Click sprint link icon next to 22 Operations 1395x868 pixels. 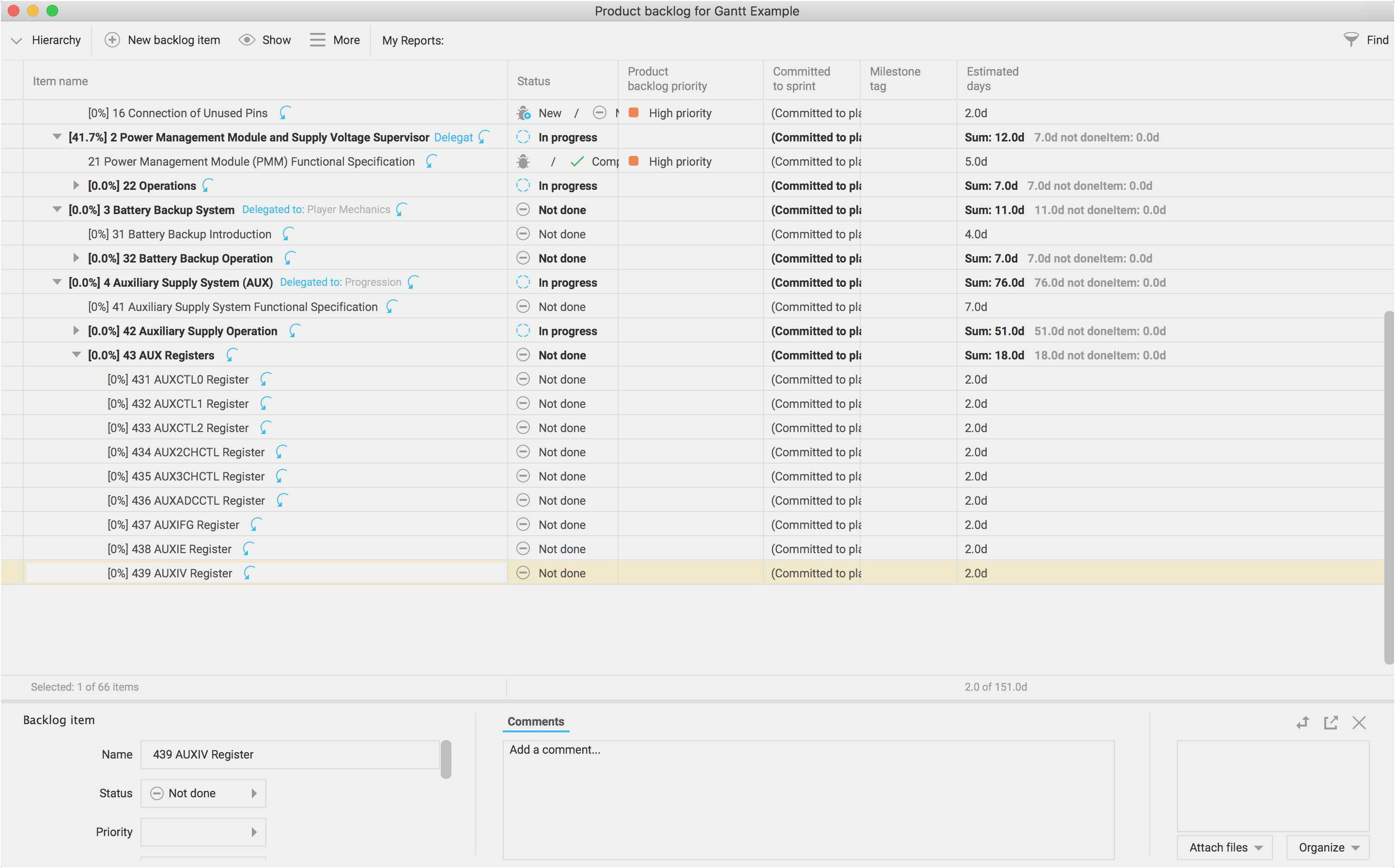pyautogui.click(x=208, y=186)
